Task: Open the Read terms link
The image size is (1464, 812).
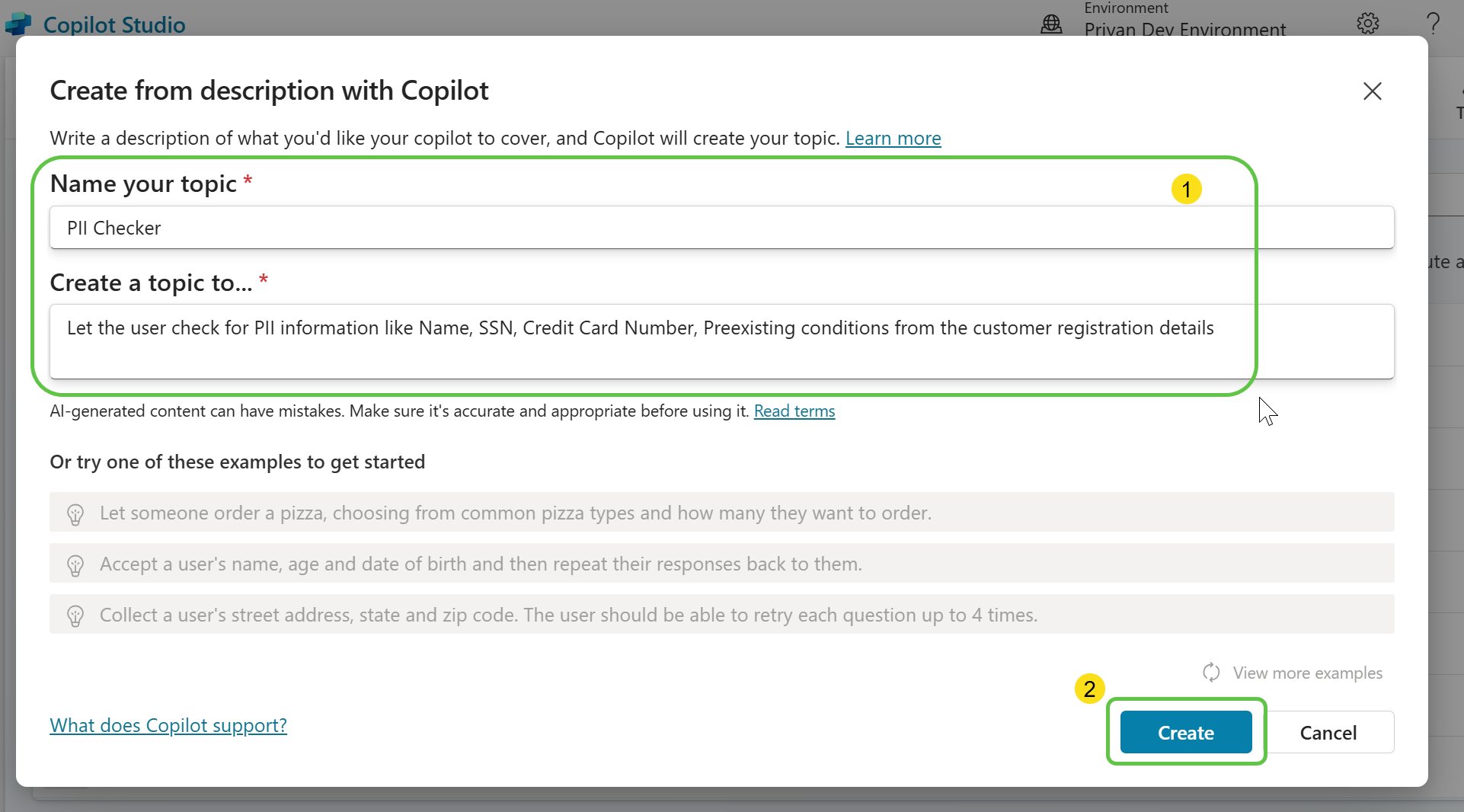Action: tap(794, 411)
